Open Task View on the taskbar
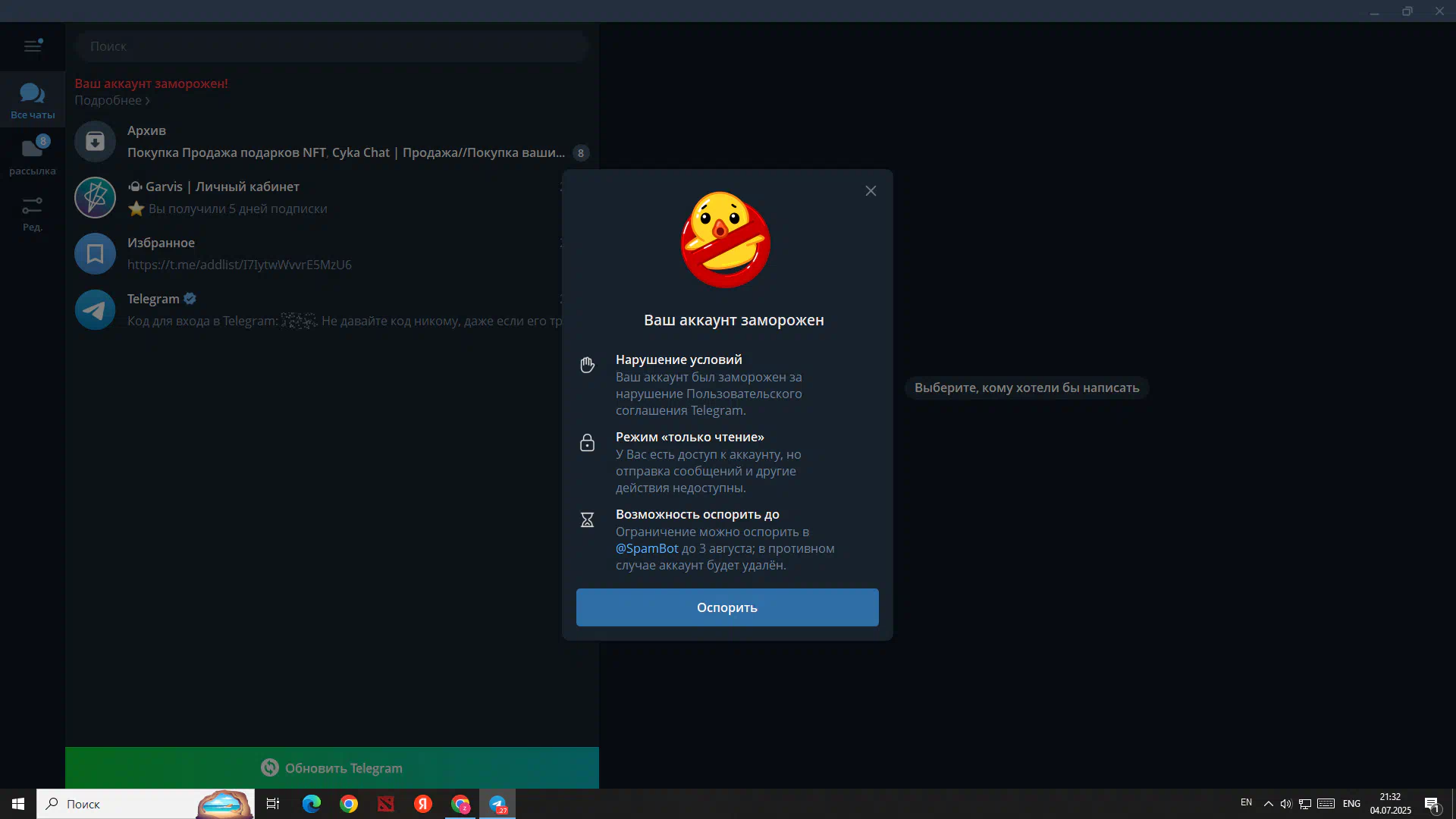Viewport: 1456px width, 819px height. point(273,804)
